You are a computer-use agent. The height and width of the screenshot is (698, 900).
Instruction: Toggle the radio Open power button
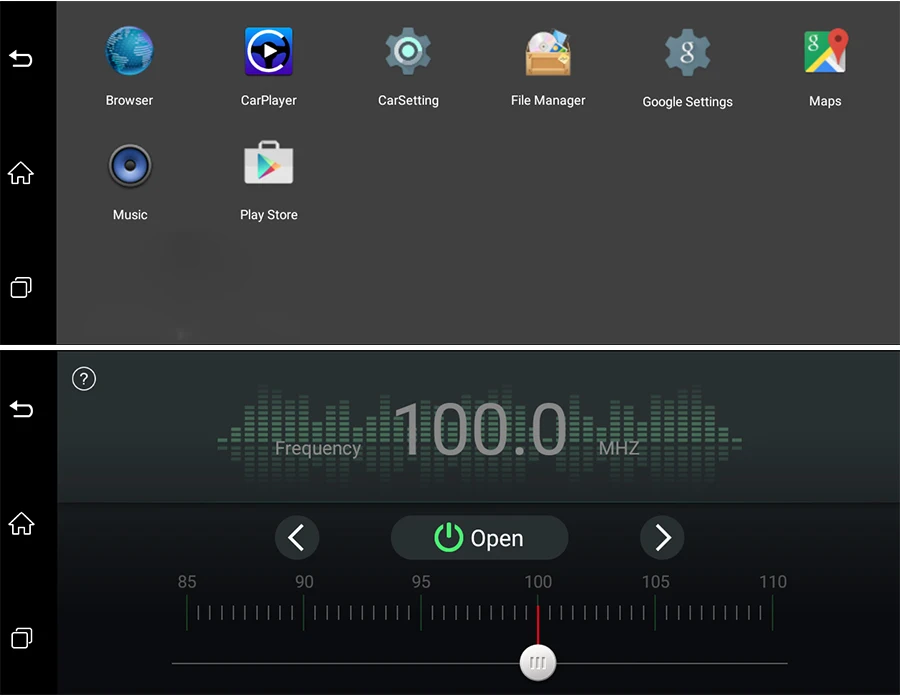(x=479, y=538)
